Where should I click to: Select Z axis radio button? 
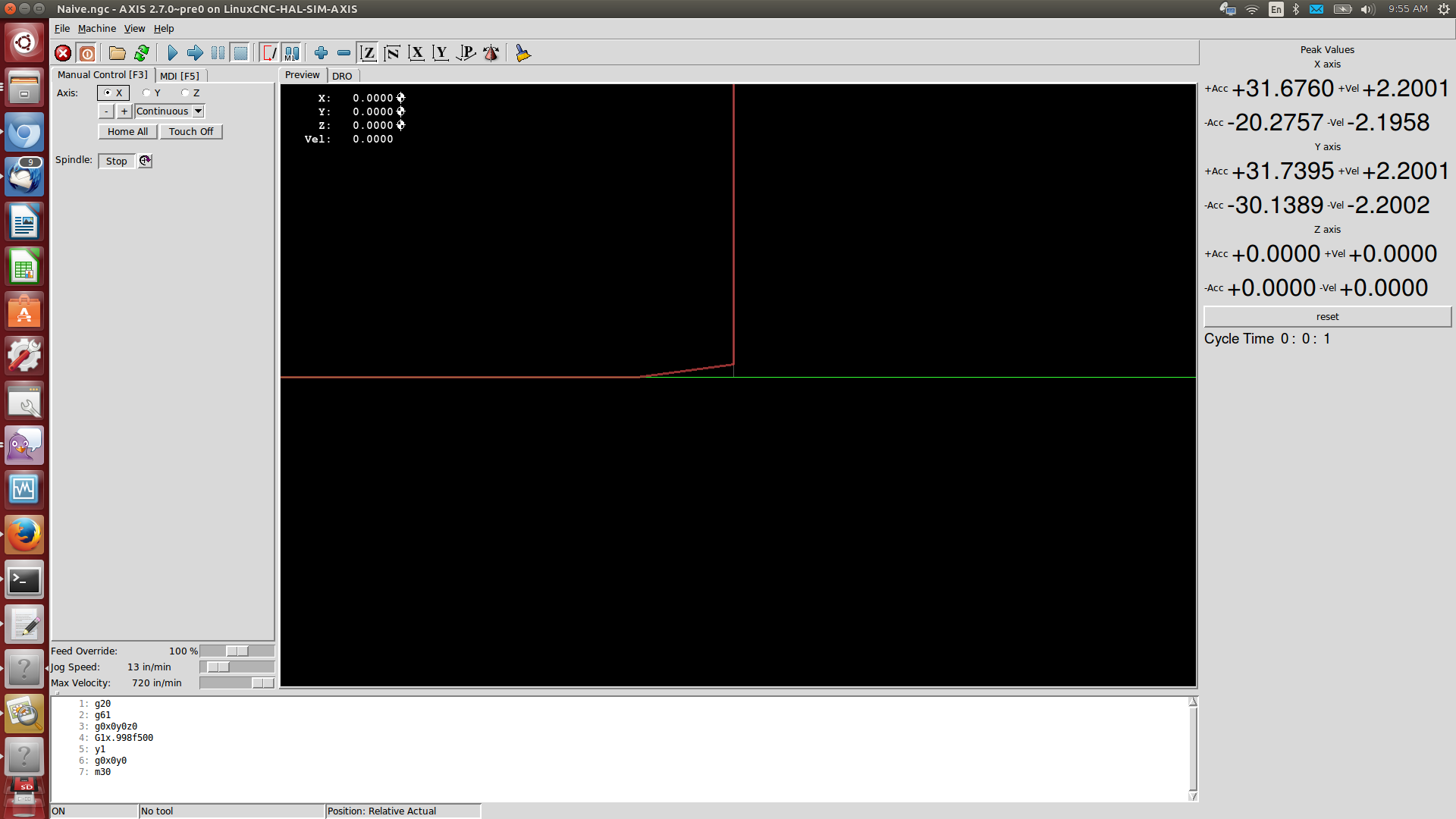pos(191,93)
